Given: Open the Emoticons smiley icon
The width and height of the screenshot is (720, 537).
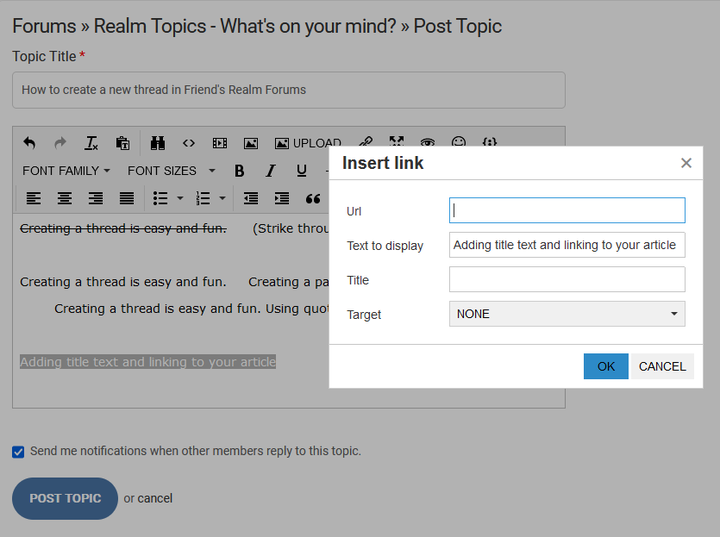Looking at the screenshot, I should (x=459, y=141).
